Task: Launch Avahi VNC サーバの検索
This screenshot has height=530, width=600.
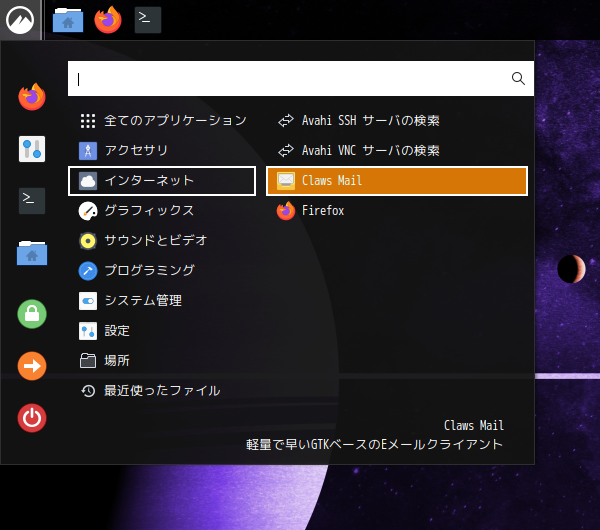Action: pos(397,151)
